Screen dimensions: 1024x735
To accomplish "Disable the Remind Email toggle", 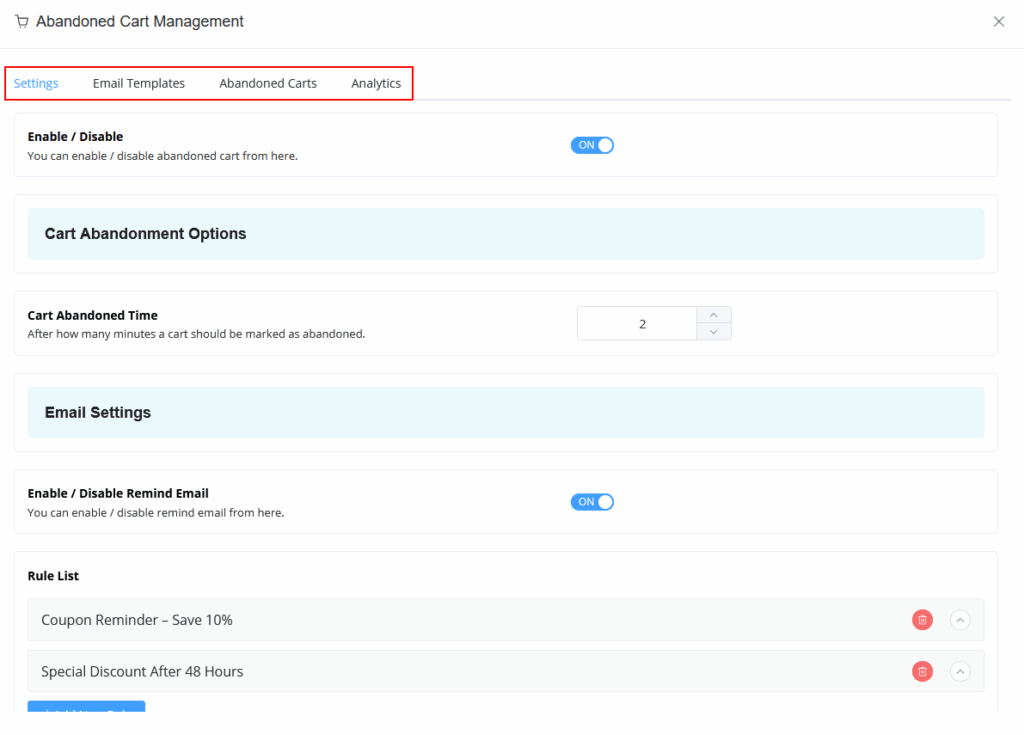I will tap(592, 502).
